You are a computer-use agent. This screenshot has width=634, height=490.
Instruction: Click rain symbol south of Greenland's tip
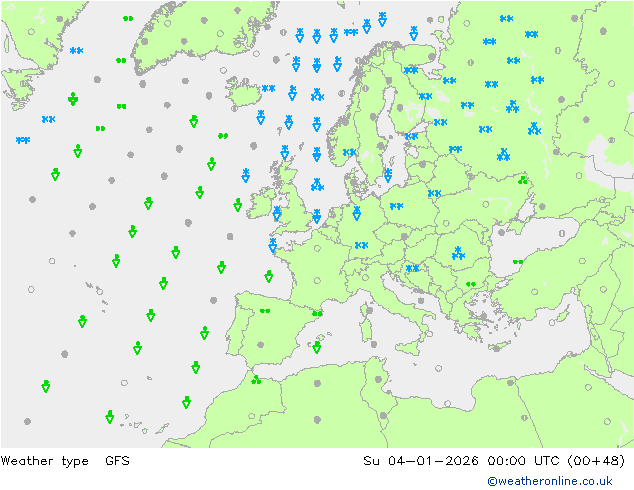[x=121, y=106]
